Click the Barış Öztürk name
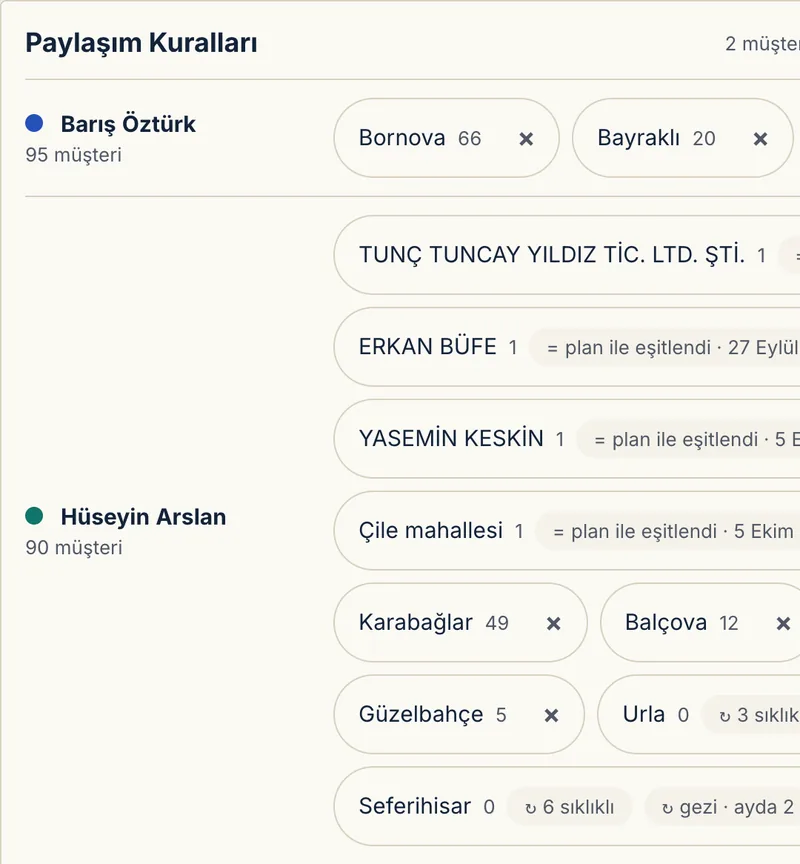This screenshot has height=864, width=800. pyautogui.click(x=128, y=124)
